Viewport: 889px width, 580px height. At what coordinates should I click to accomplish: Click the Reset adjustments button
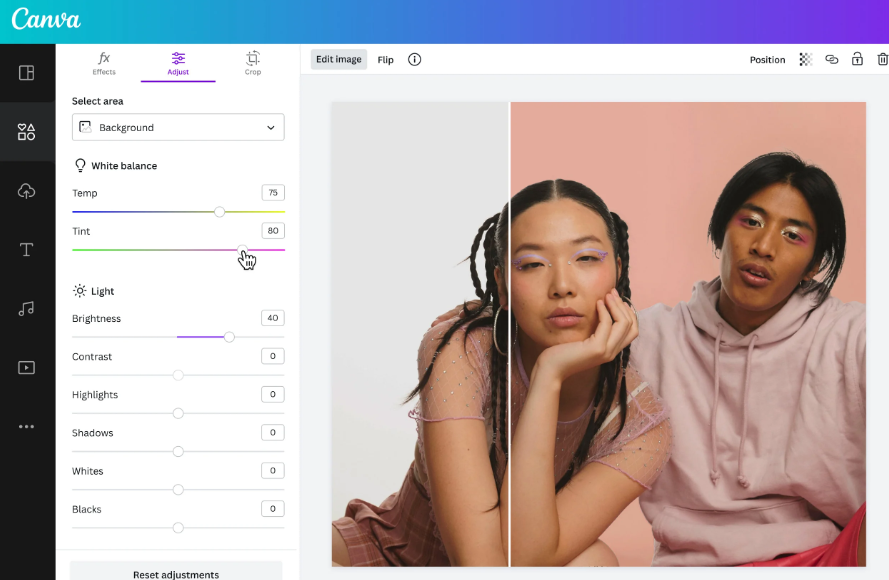(x=177, y=573)
